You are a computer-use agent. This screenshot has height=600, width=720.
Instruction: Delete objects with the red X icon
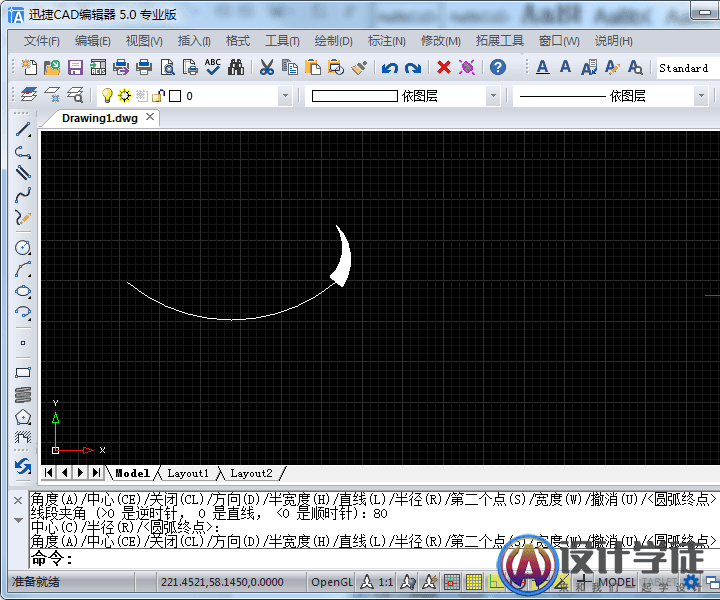444,67
